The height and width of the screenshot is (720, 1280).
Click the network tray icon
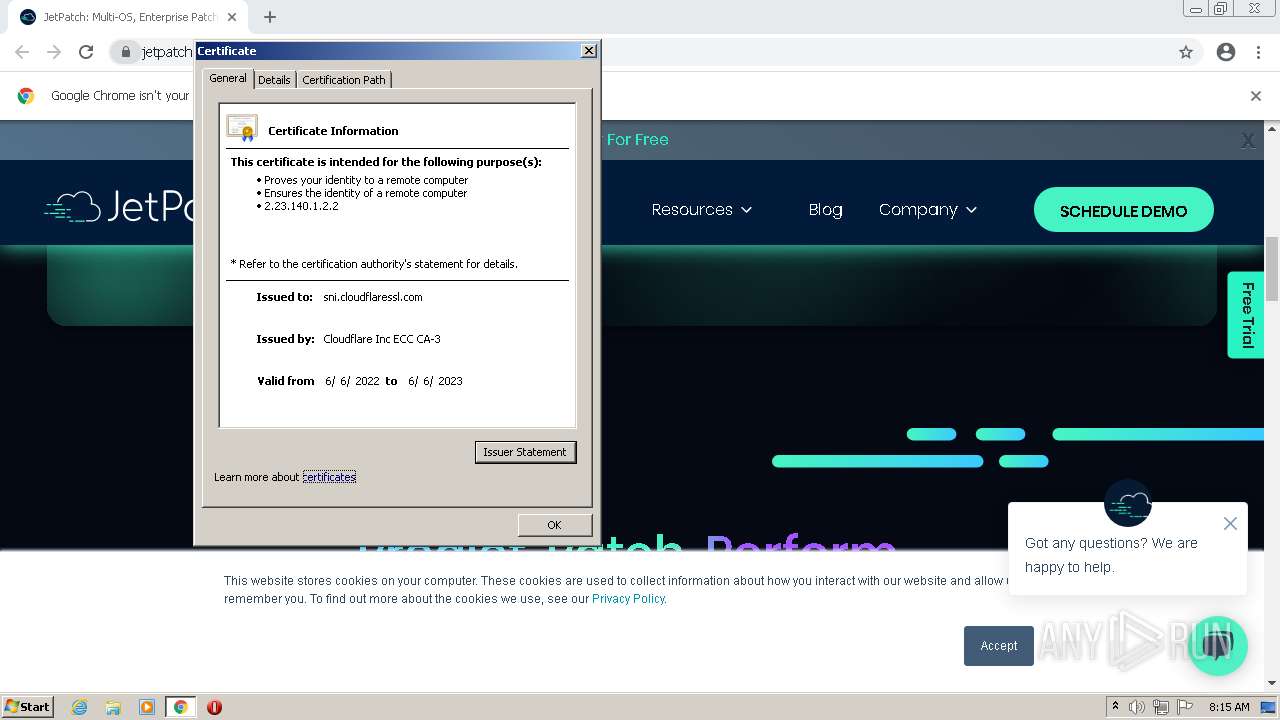tap(1161, 707)
